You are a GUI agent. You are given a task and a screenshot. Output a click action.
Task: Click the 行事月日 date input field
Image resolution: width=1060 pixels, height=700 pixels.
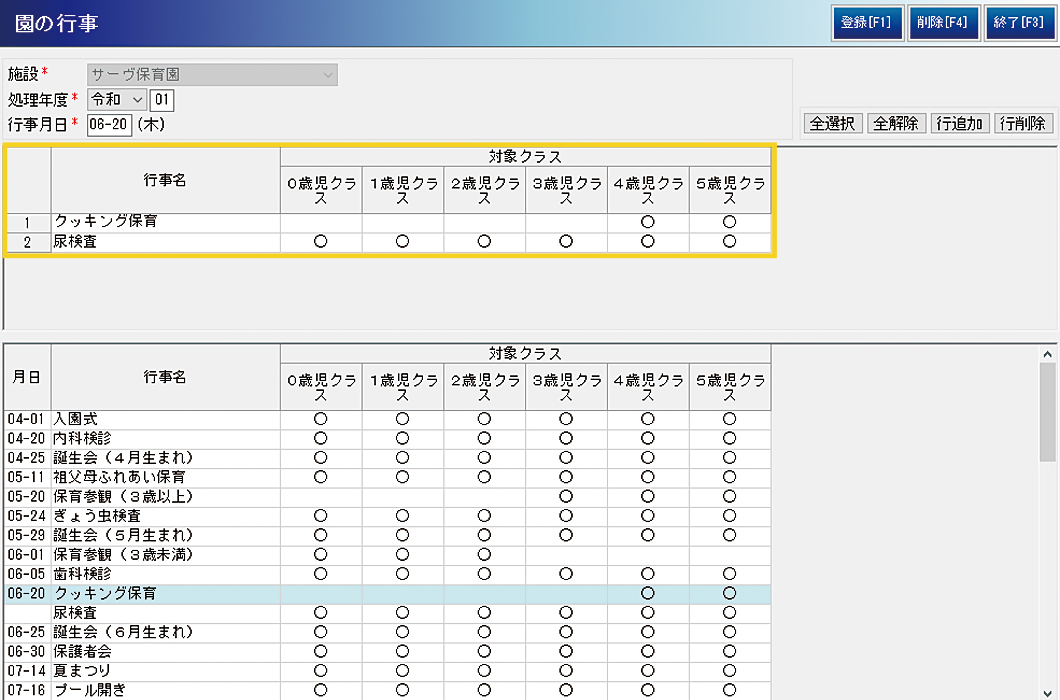[110, 124]
